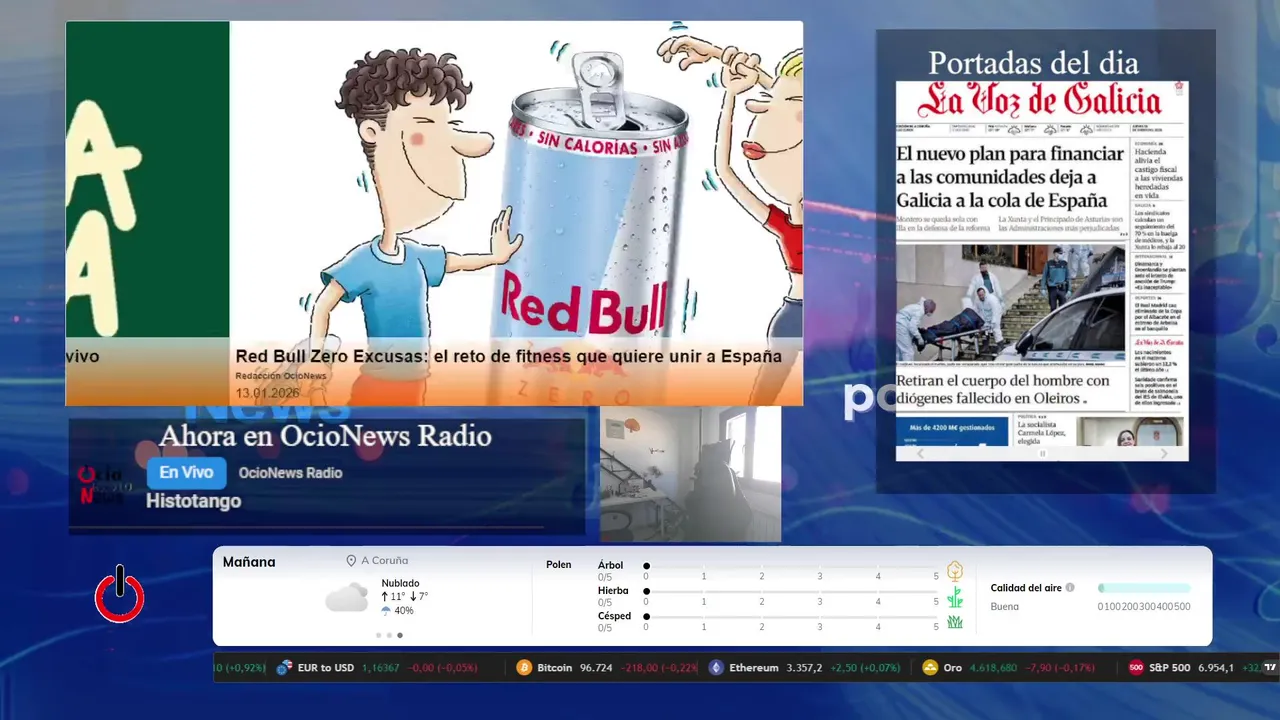Pause the newspaper cover slideshow
Screen dimensions: 1280x720
click(1042, 453)
